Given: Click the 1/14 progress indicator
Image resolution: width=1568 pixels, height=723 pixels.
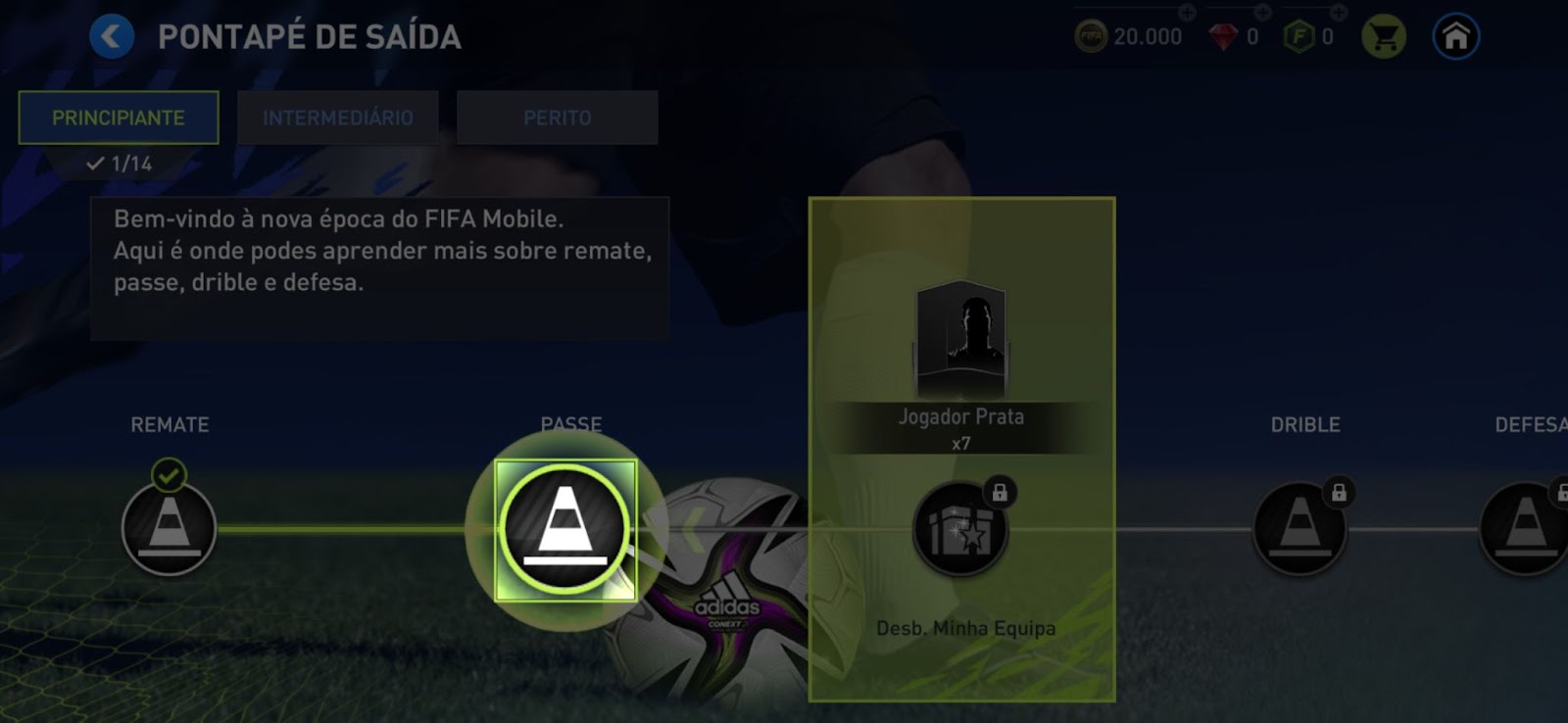Looking at the screenshot, I should pos(120,164).
